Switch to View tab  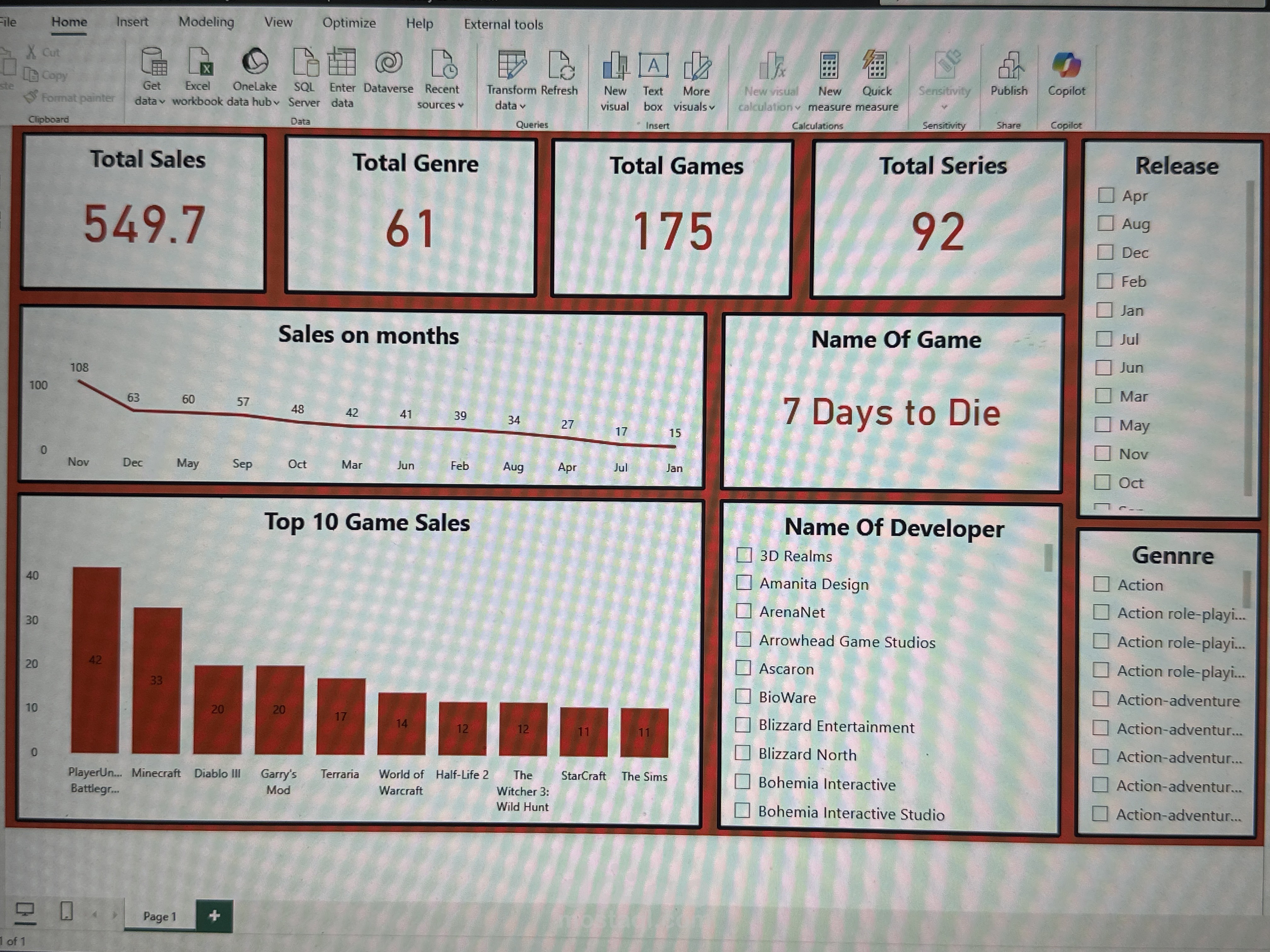(x=278, y=22)
